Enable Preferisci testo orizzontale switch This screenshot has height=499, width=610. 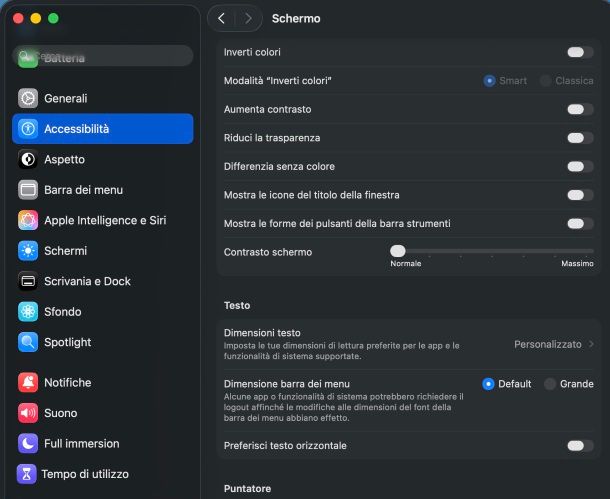pyautogui.click(x=580, y=446)
